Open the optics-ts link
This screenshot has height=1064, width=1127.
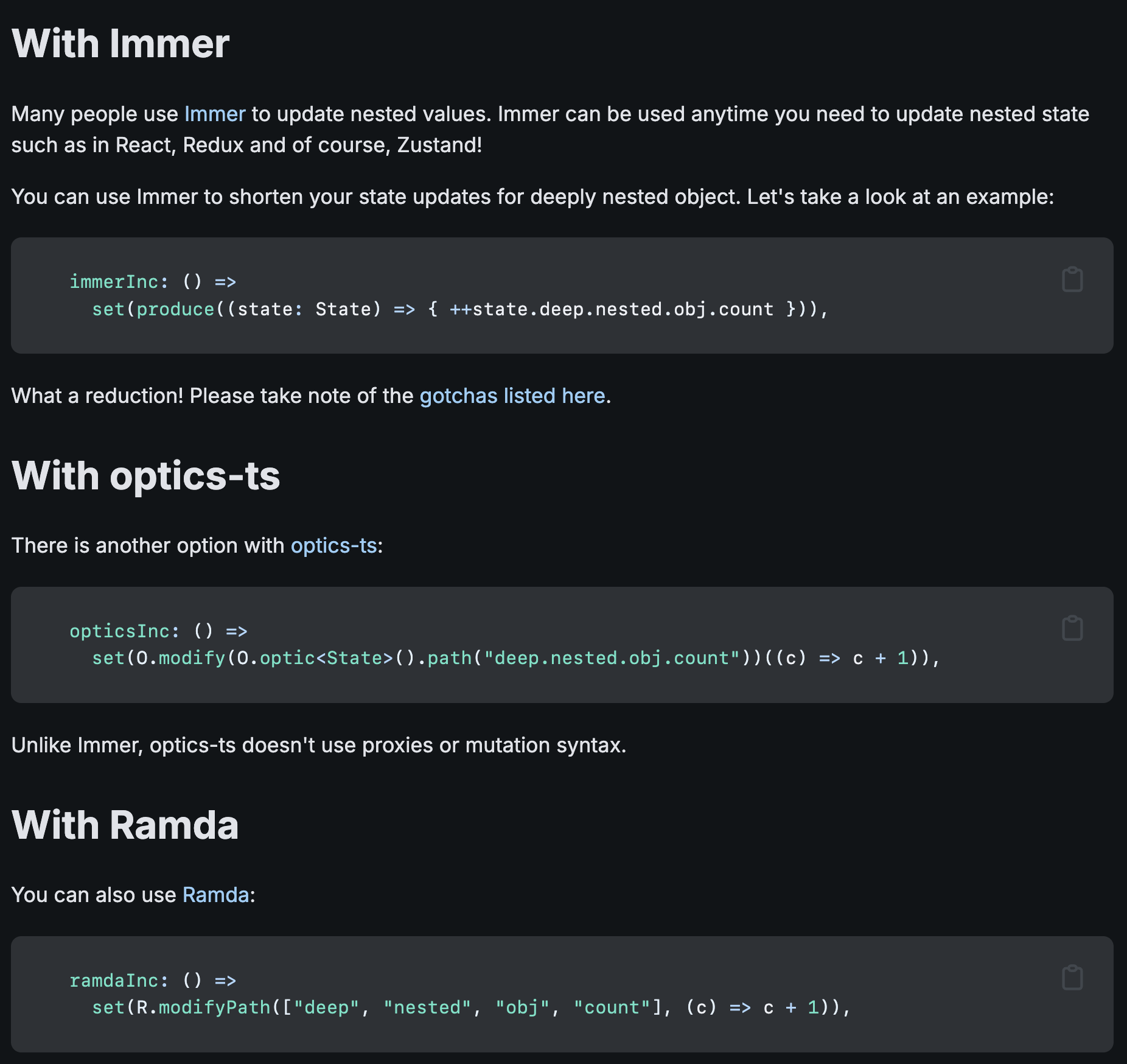click(x=334, y=545)
